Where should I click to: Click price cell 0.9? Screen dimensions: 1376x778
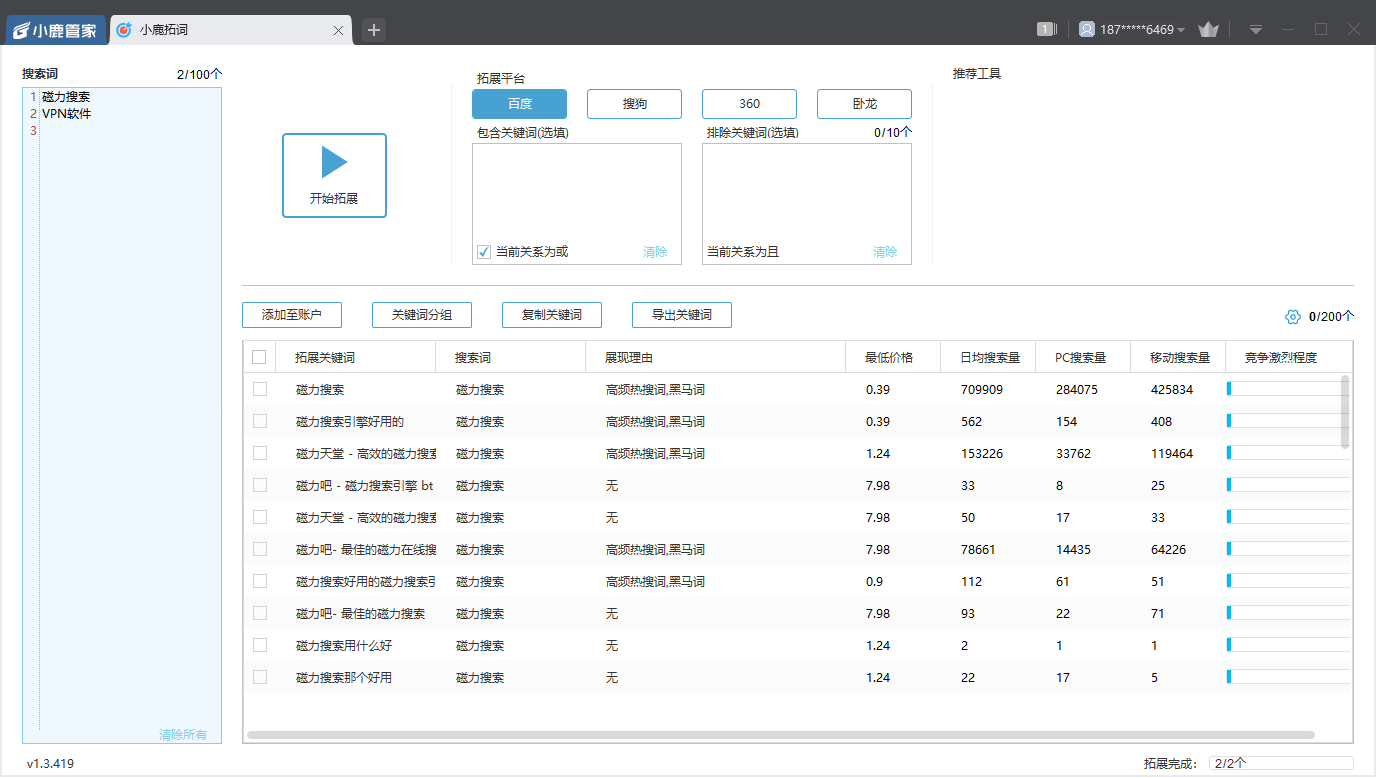pos(874,581)
